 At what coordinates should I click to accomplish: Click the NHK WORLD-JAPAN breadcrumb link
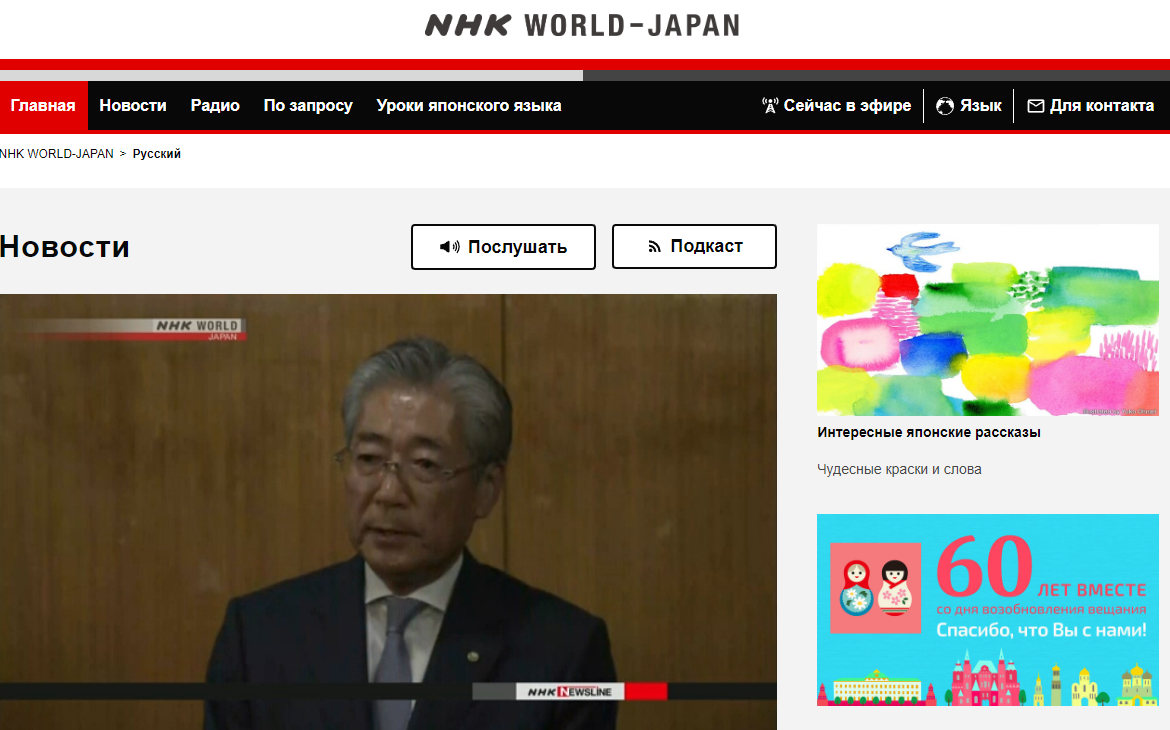tap(57, 154)
